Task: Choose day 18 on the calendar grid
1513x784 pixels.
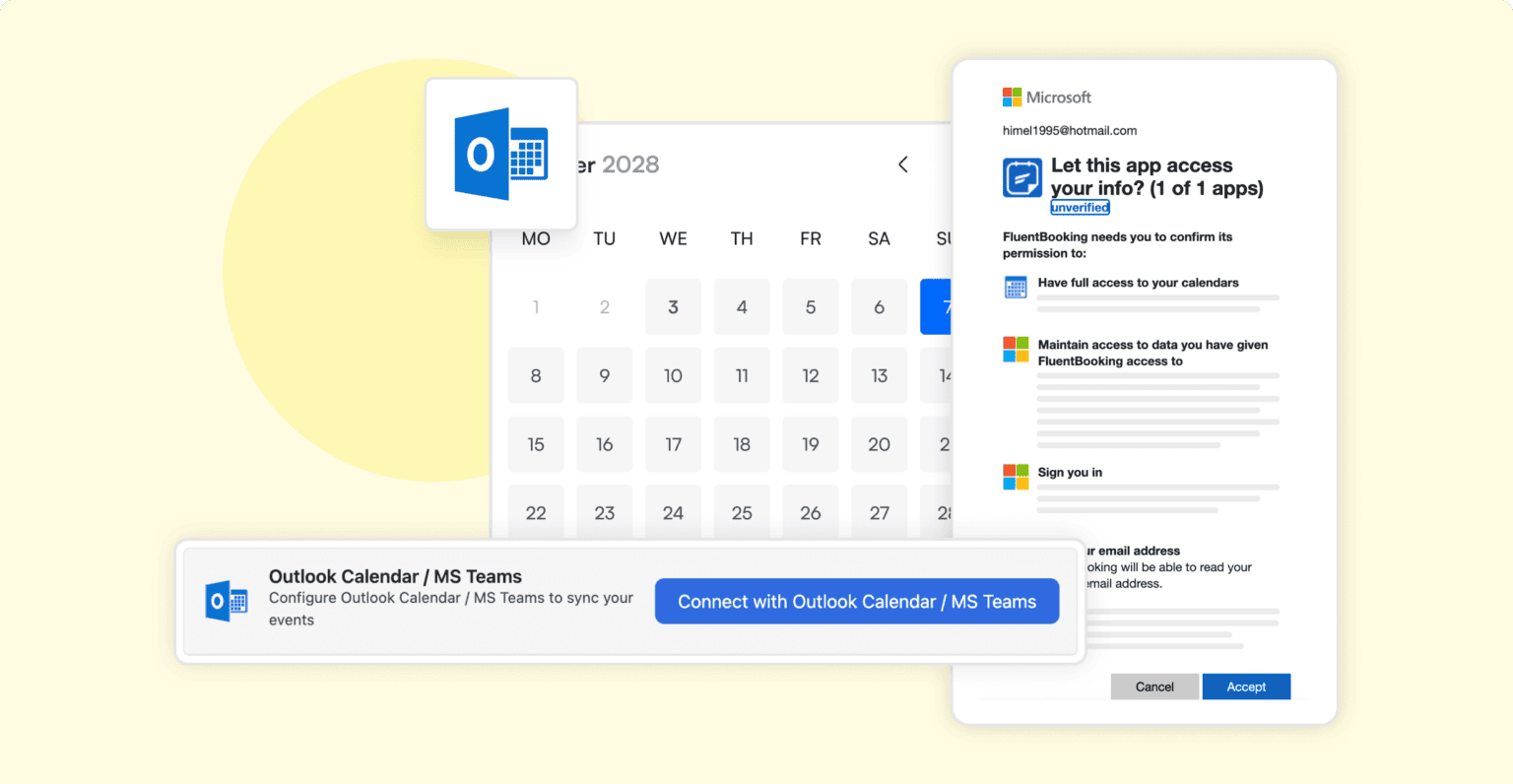Action: [742, 444]
